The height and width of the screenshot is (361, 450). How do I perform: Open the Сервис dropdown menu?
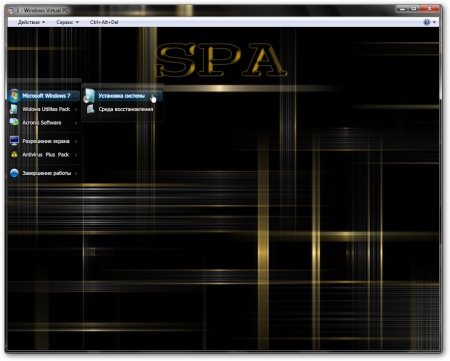(x=68, y=22)
